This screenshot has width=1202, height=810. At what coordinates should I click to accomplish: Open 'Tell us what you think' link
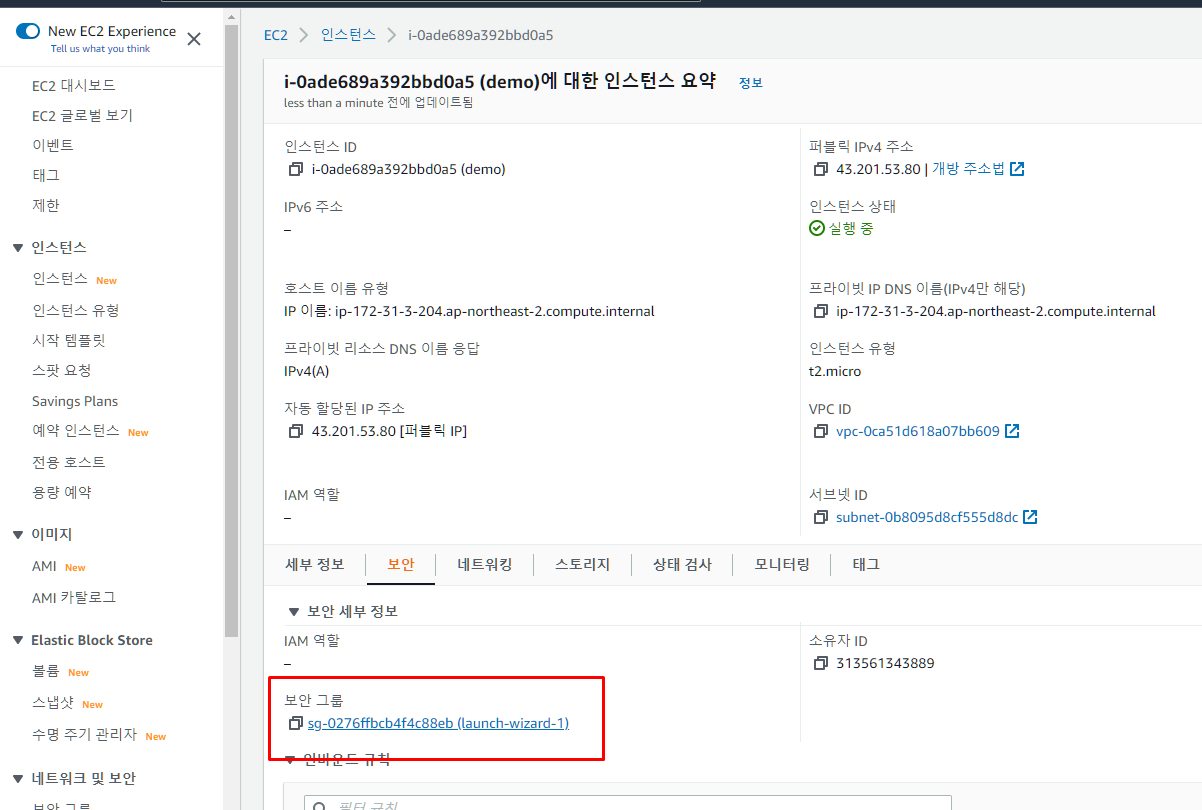tap(100, 48)
